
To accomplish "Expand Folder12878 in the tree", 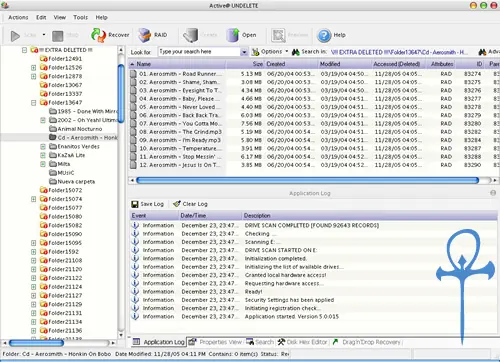I will pyautogui.click(x=33, y=76).
